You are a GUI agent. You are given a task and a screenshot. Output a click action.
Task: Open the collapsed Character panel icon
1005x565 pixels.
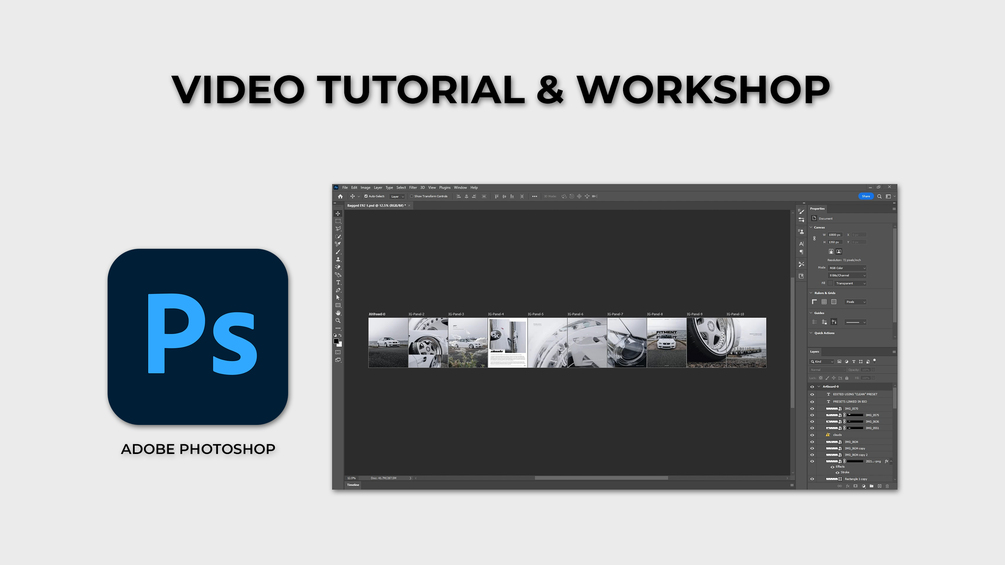click(801, 243)
